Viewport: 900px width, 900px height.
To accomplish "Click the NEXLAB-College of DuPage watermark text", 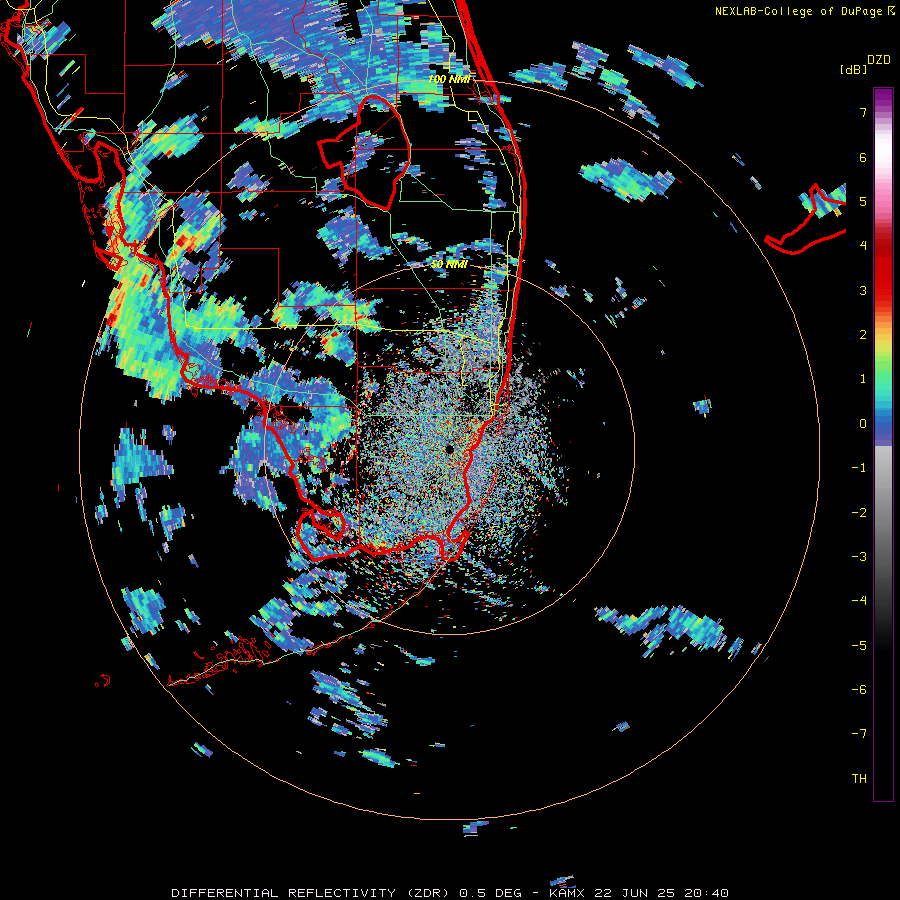I will [x=804, y=11].
